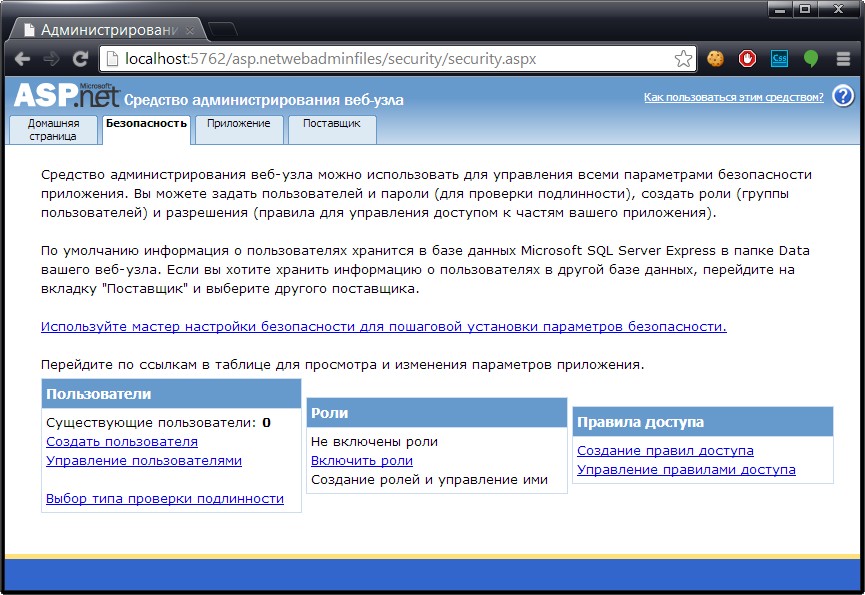The width and height of the screenshot is (865, 595).
Task: Click the browser back arrow
Action: coord(22,58)
